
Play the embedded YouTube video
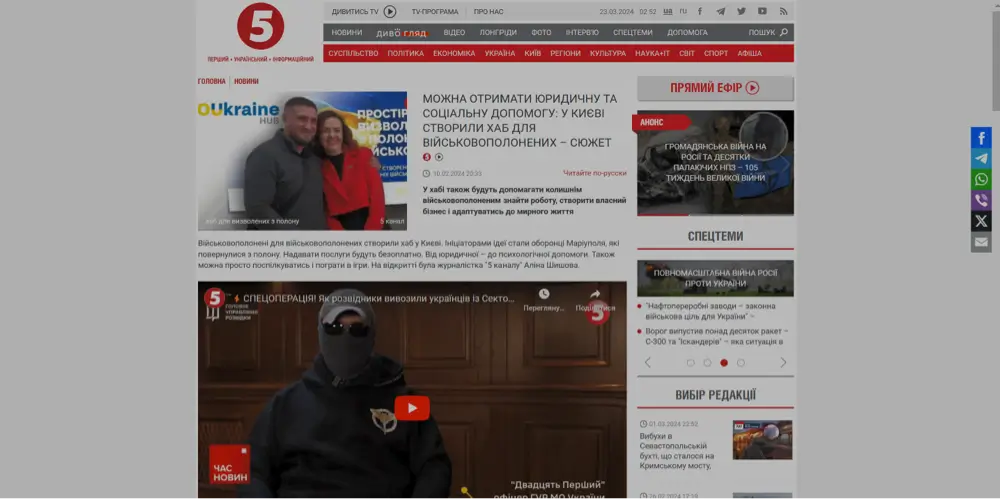411,408
